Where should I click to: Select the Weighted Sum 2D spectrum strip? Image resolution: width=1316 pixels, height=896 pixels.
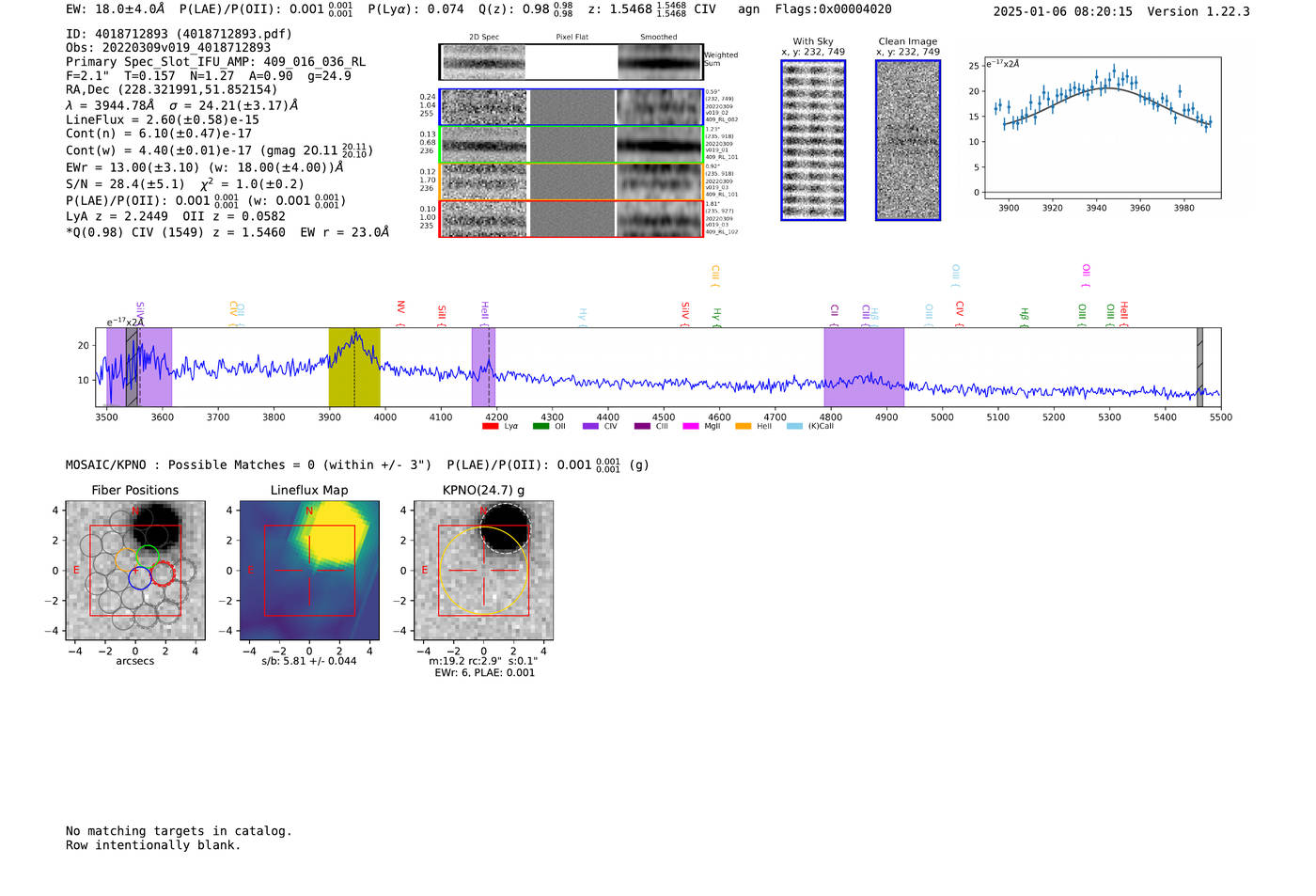click(571, 62)
